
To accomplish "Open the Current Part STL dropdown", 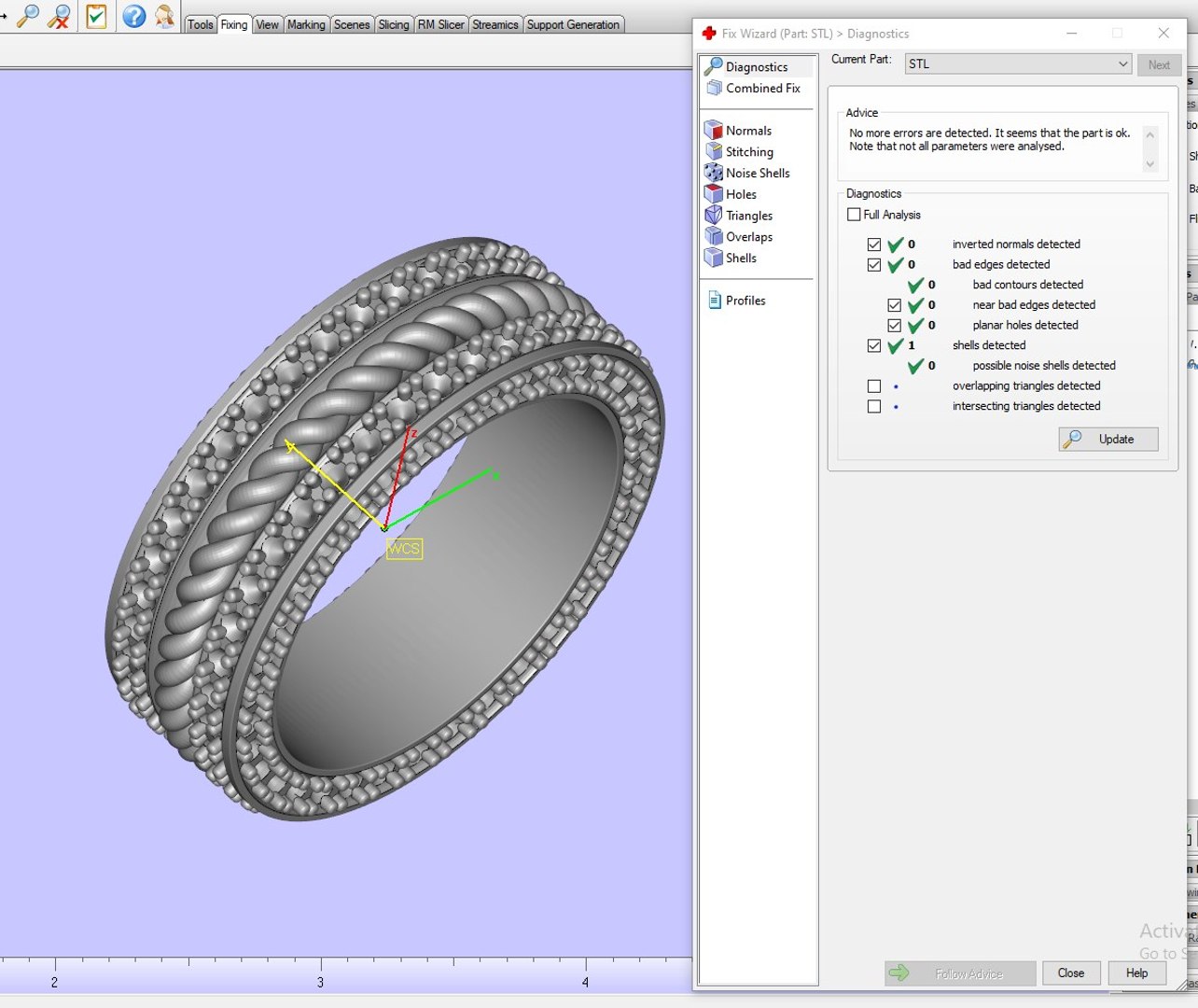I will coord(1018,63).
